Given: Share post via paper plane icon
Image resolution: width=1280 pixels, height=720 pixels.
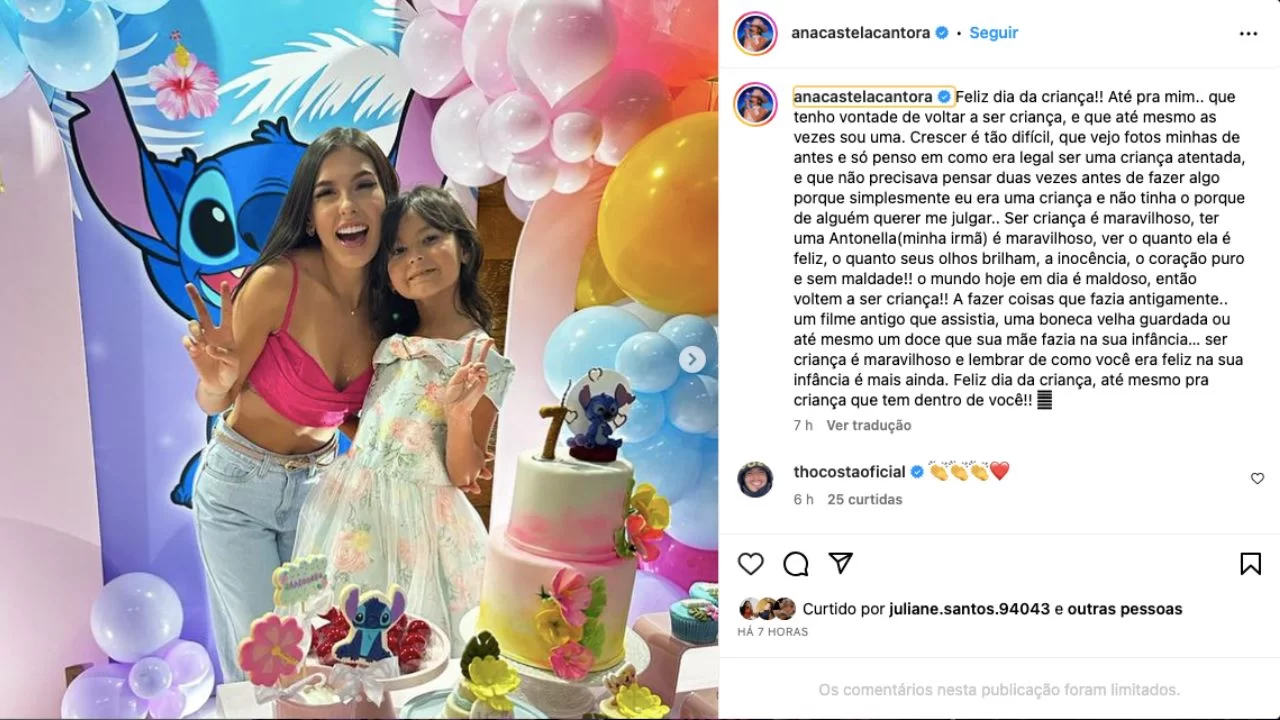Looking at the screenshot, I should tap(841, 563).
